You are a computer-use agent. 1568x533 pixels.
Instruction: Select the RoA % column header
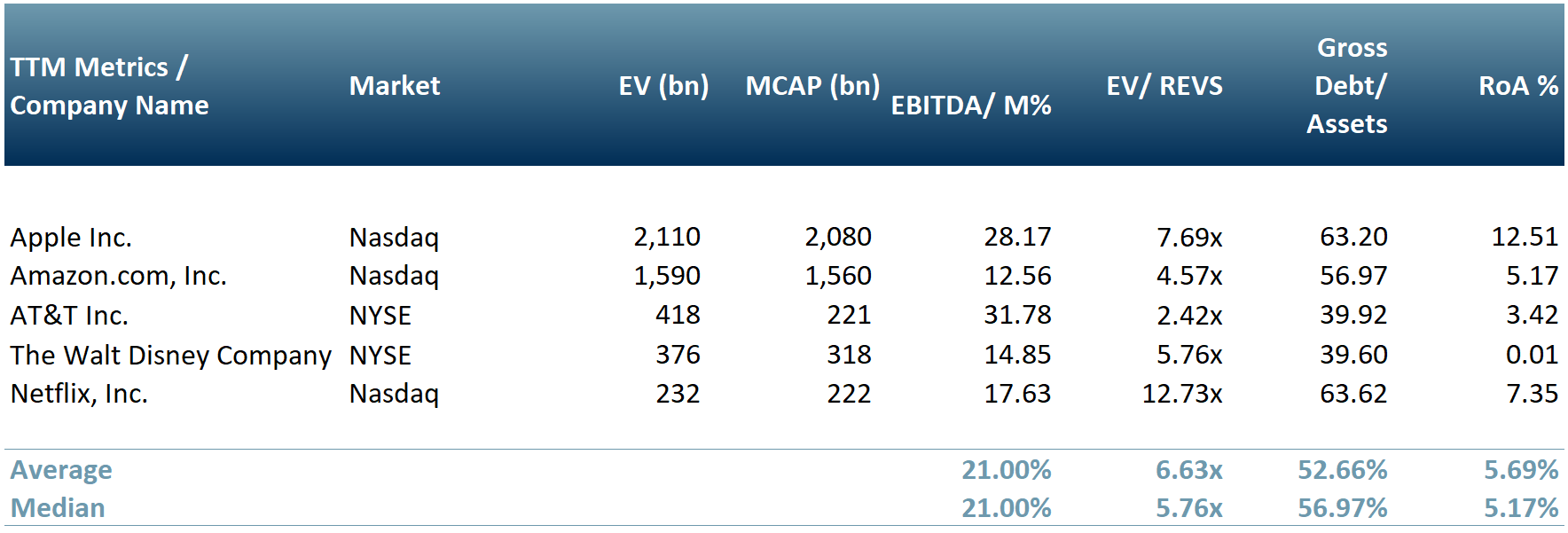click(1517, 86)
